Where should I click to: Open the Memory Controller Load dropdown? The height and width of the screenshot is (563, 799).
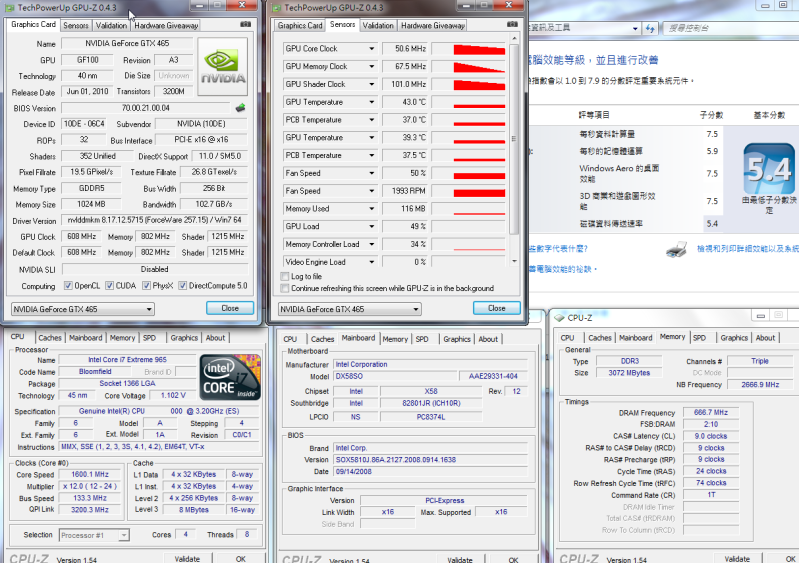tap(371, 245)
